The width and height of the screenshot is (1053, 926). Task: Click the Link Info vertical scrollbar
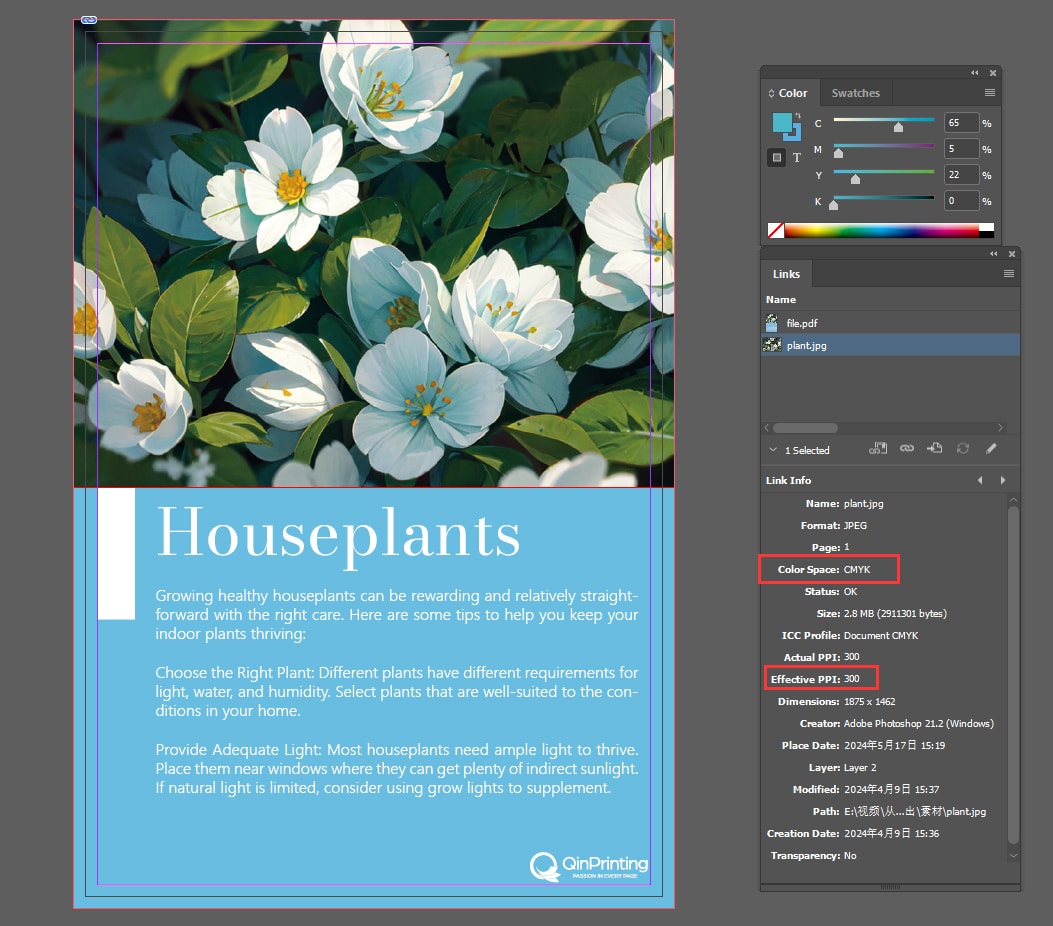pyautogui.click(x=1013, y=675)
